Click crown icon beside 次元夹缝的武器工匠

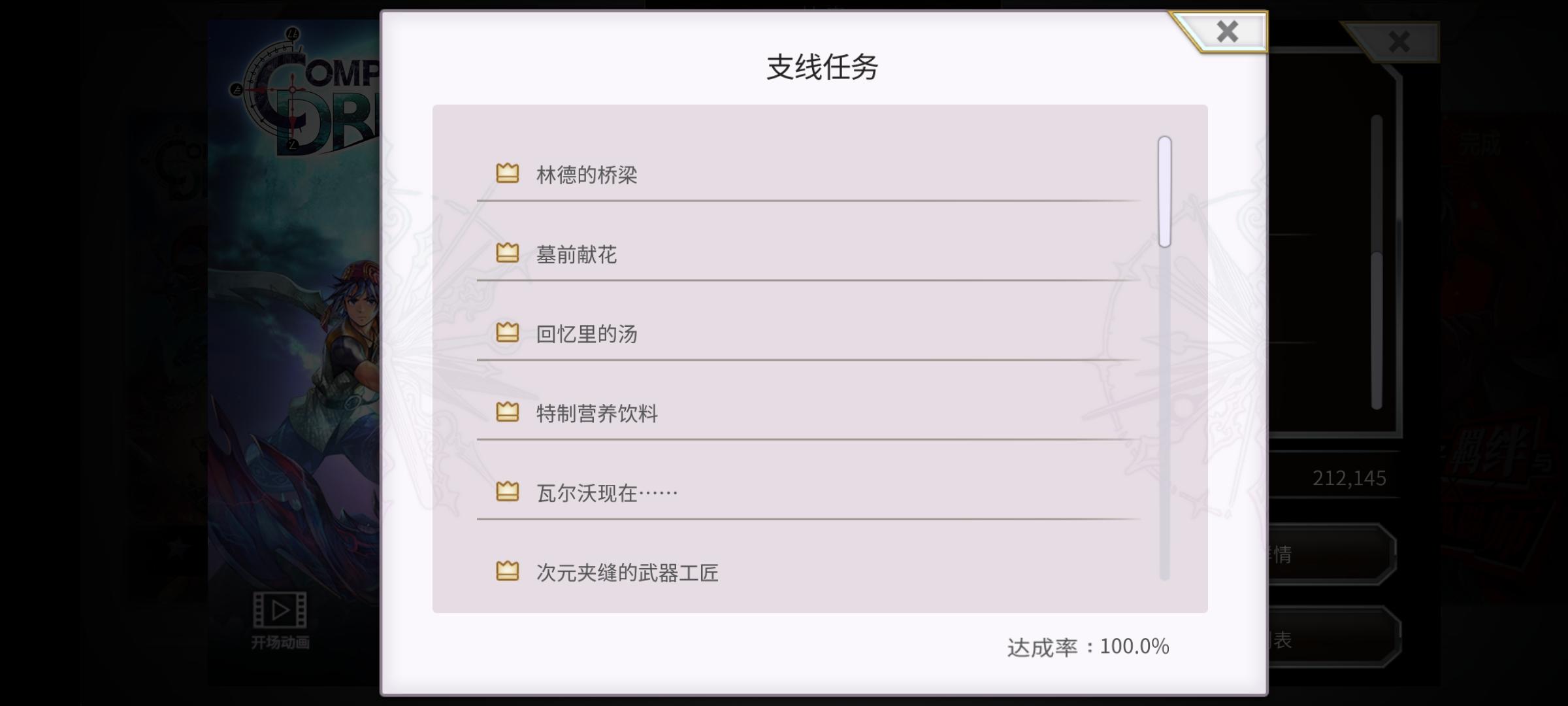pyautogui.click(x=507, y=571)
